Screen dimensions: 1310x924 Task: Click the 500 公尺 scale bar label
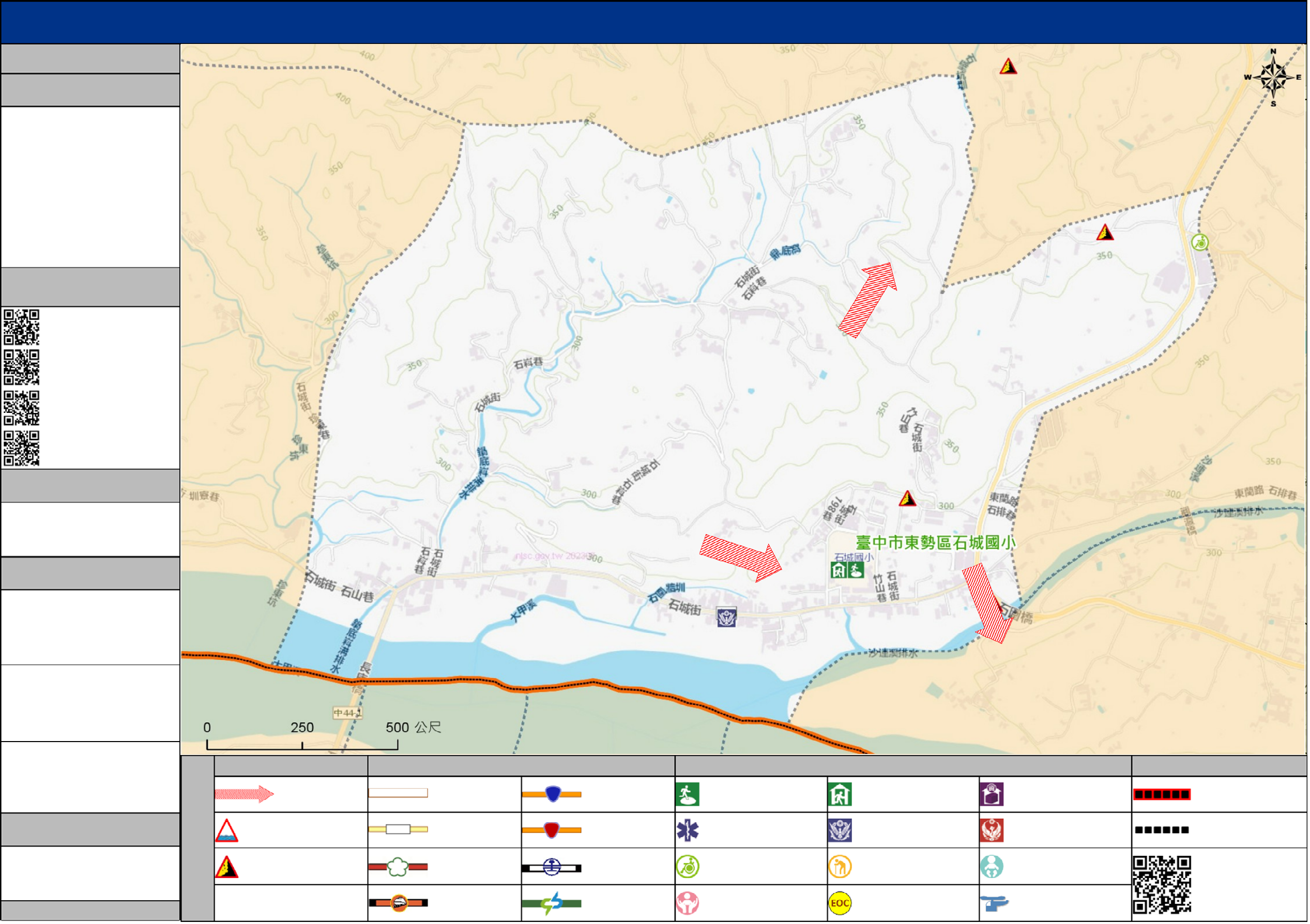(x=414, y=728)
